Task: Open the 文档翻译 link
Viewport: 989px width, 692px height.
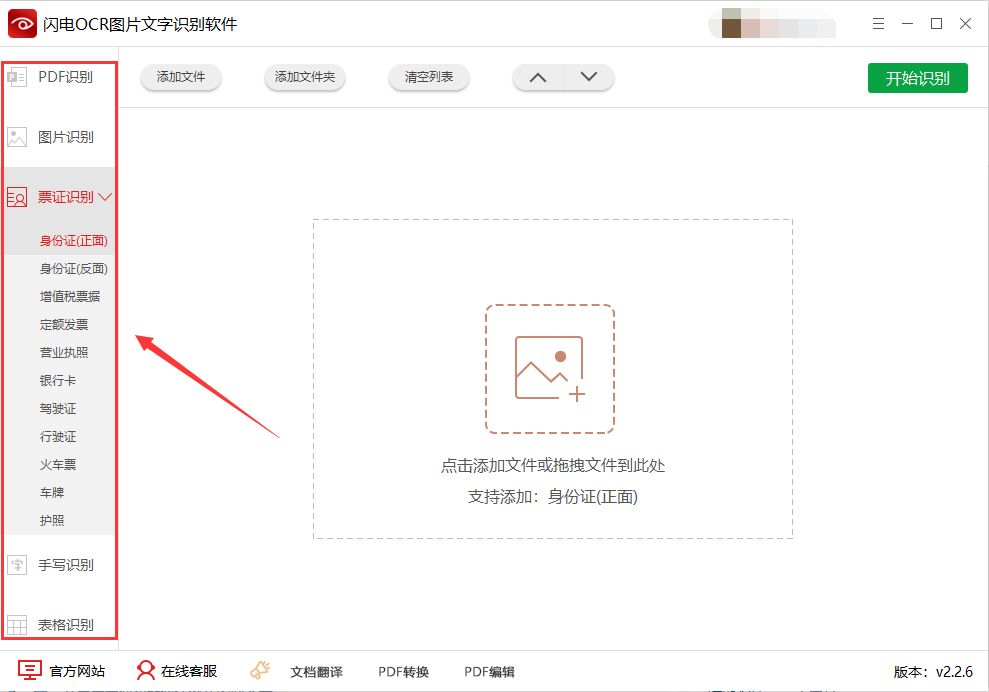Action: (317, 672)
